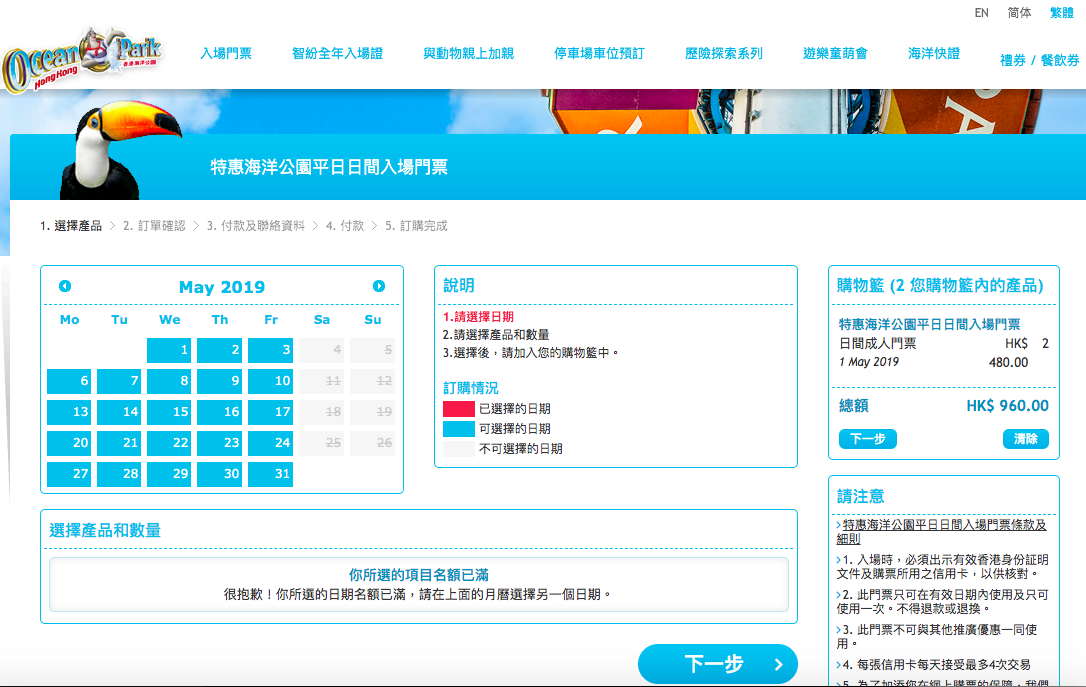The image size is (1086, 687).
Task: Select May 14 on the calendar
Action: point(119,412)
